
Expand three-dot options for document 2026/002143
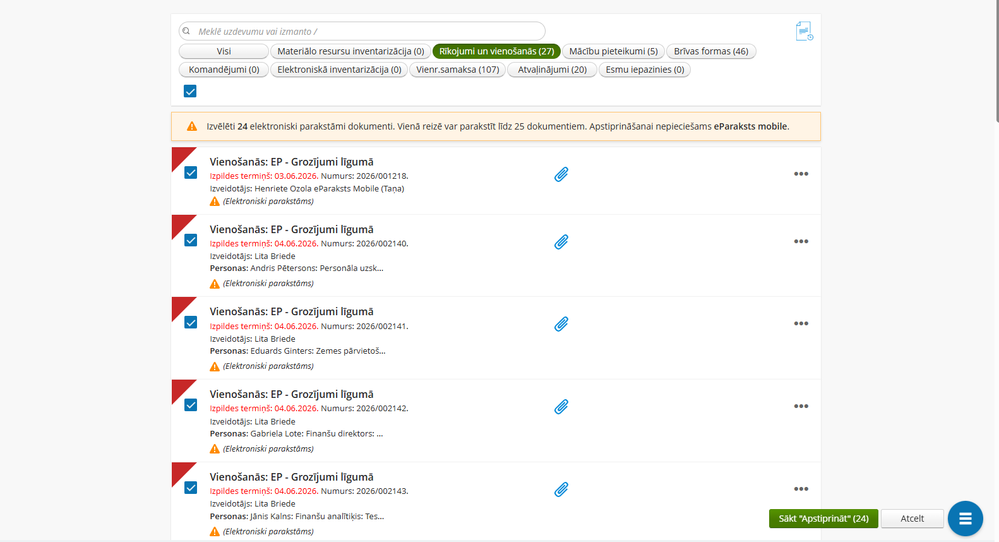(x=801, y=489)
